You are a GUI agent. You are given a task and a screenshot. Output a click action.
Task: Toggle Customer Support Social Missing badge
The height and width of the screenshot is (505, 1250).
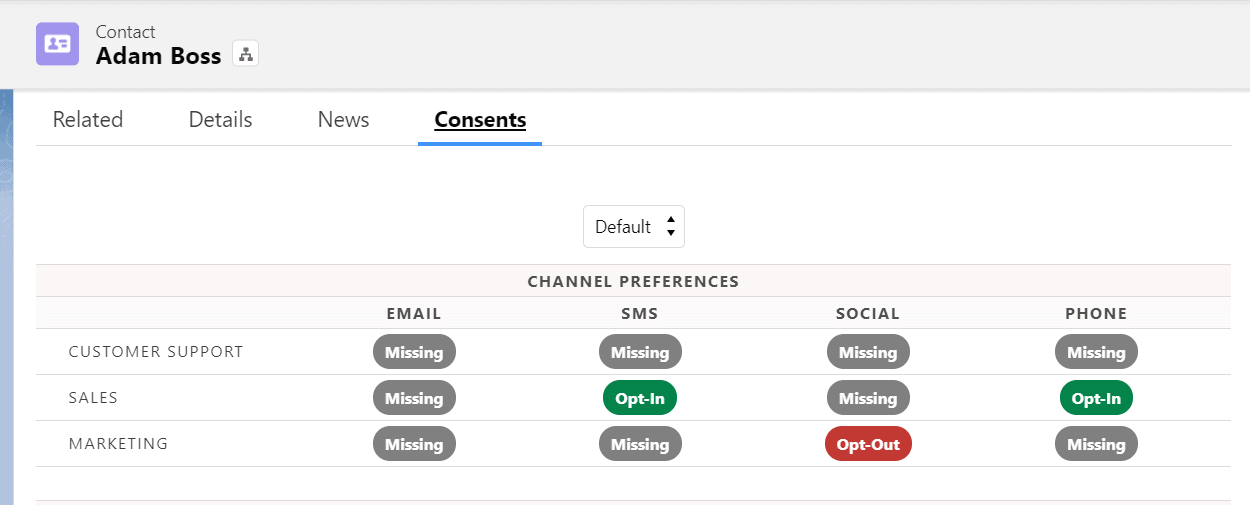(868, 352)
